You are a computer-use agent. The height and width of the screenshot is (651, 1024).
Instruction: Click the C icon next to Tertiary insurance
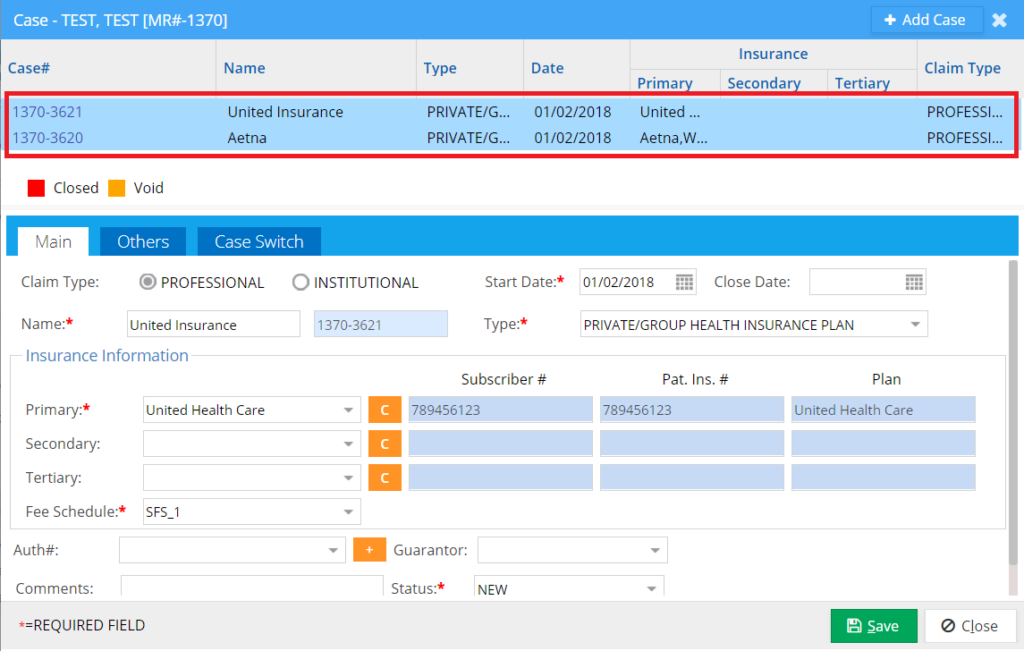coord(385,477)
